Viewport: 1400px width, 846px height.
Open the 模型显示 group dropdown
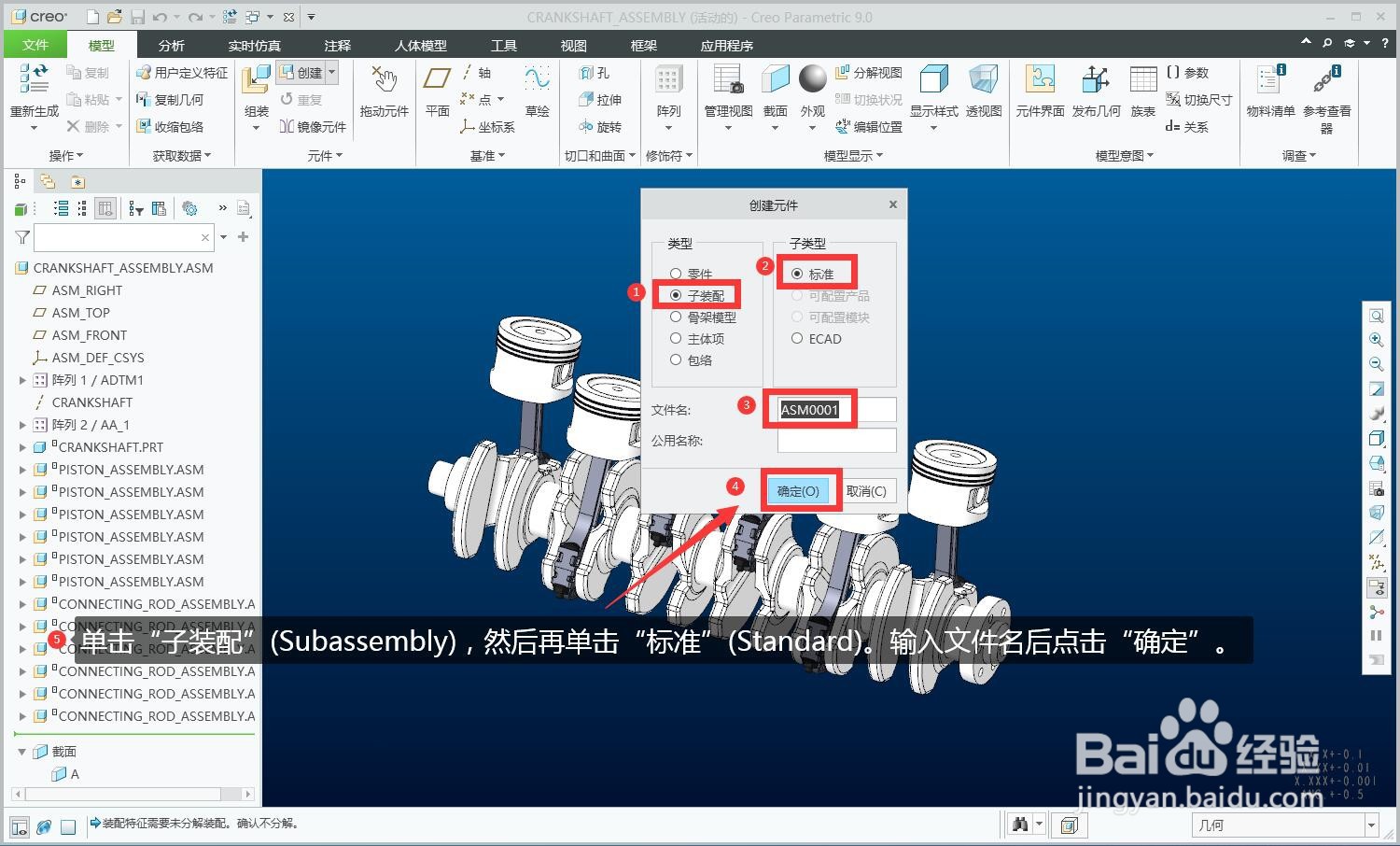[x=853, y=156]
